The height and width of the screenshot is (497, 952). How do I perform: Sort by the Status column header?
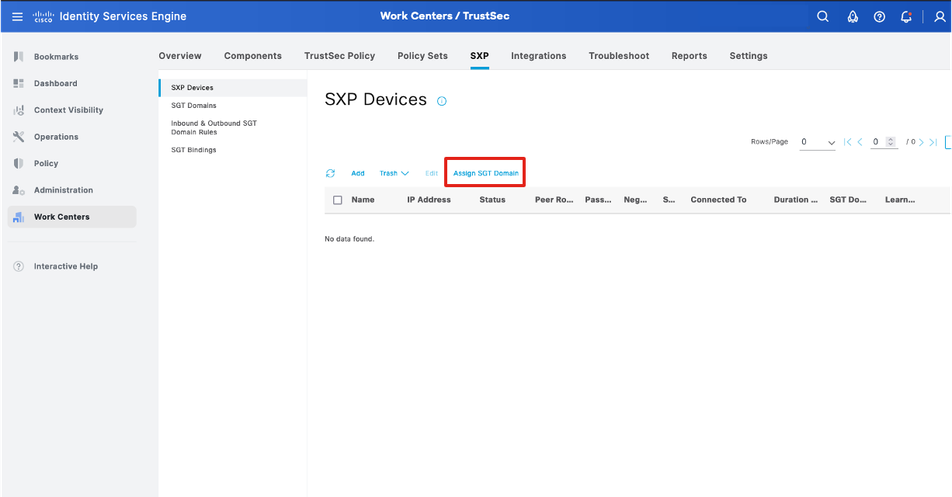point(492,200)
